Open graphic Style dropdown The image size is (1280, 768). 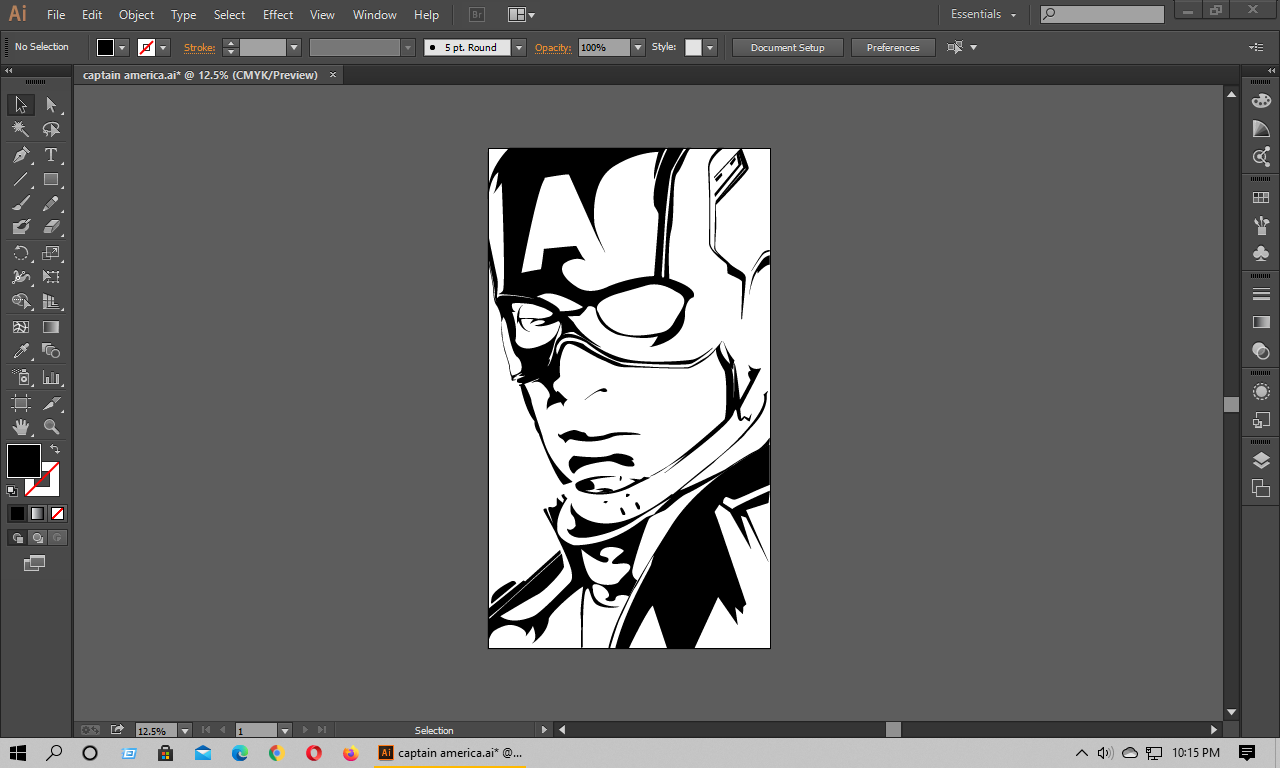click(x=710, y=47)
